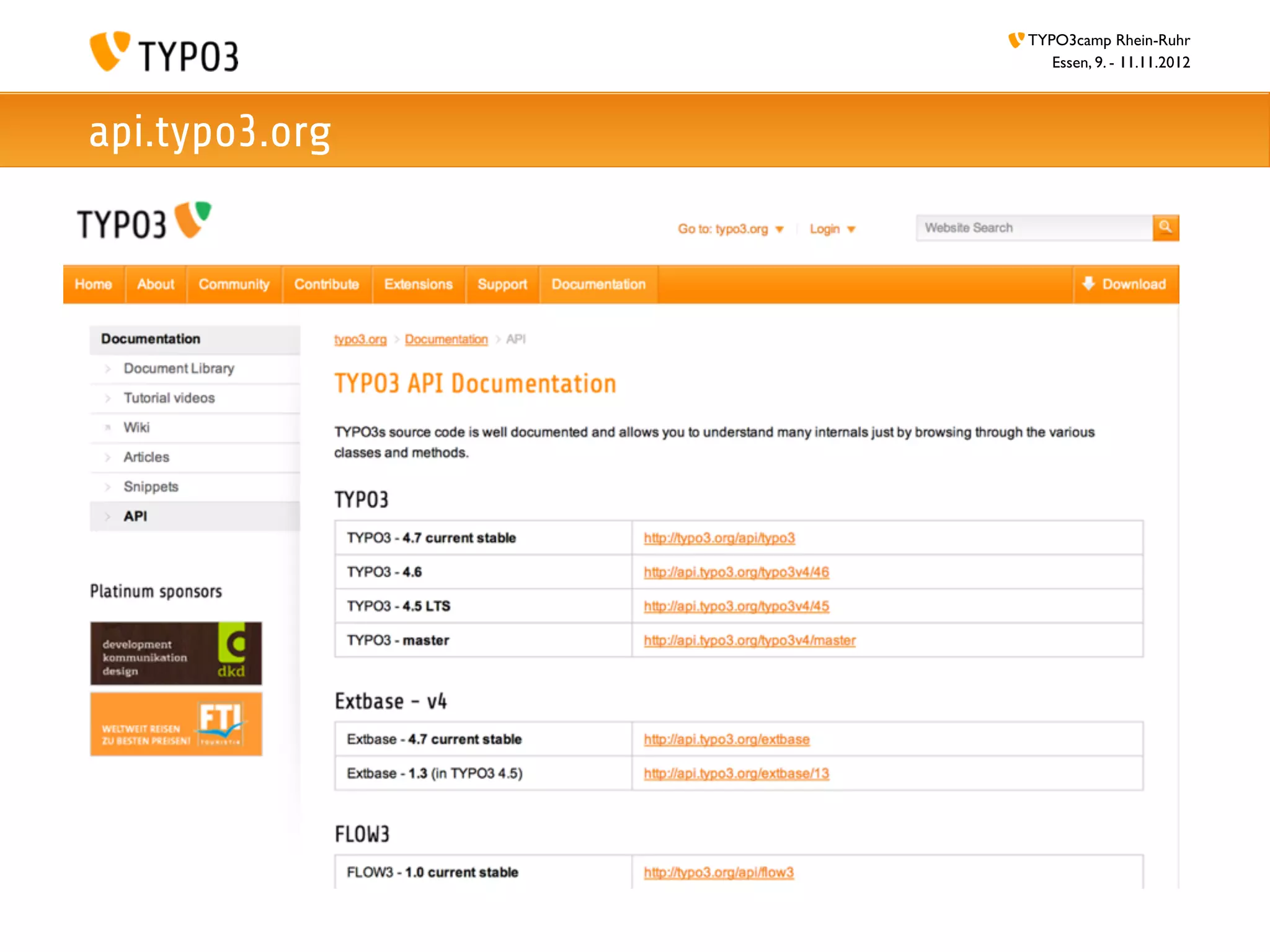Image resolution: width=1270 pixels, height=952 pixels.
Task: Open the dkd sponsor banner
Action: (176, 653)
